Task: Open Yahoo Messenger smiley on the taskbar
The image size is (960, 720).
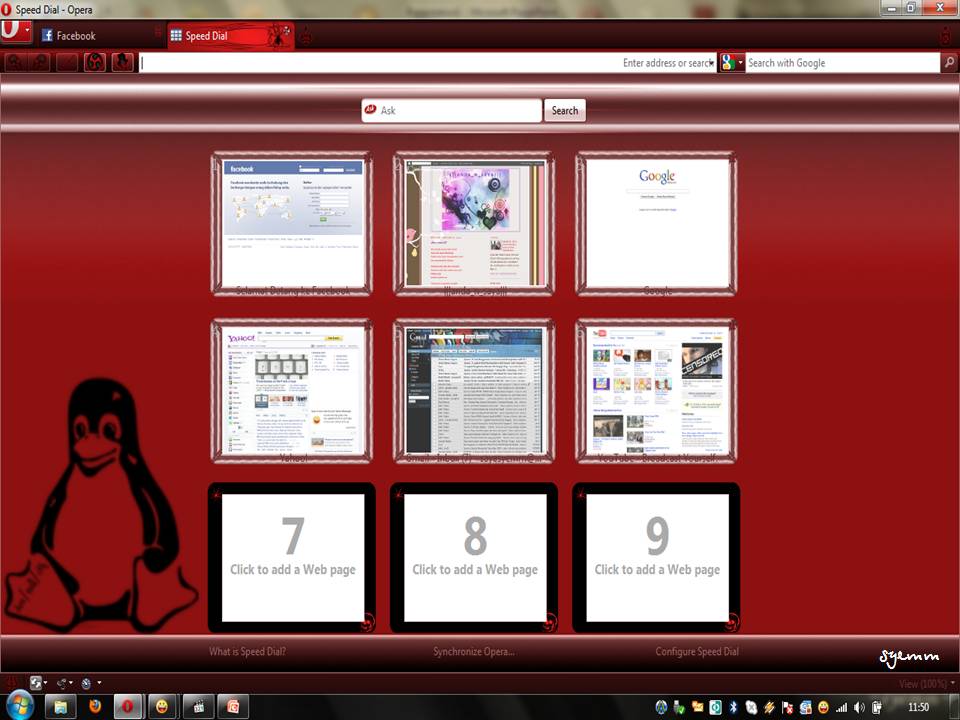Action: (x=162, y=707)
